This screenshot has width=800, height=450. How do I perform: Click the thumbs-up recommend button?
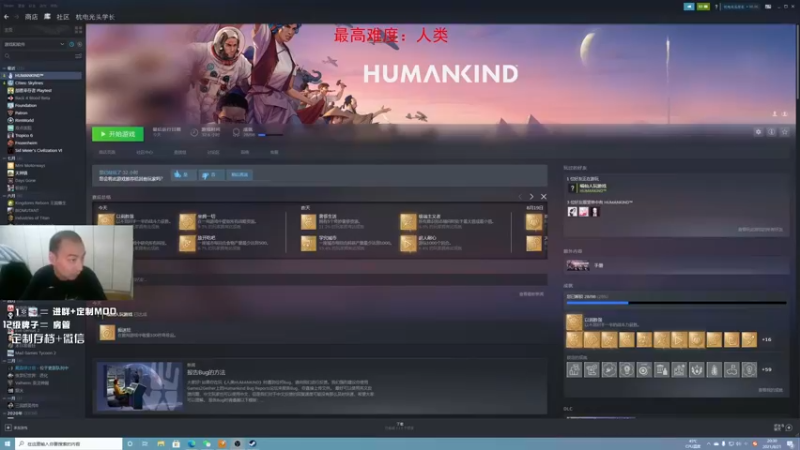[x=182, y=174]
